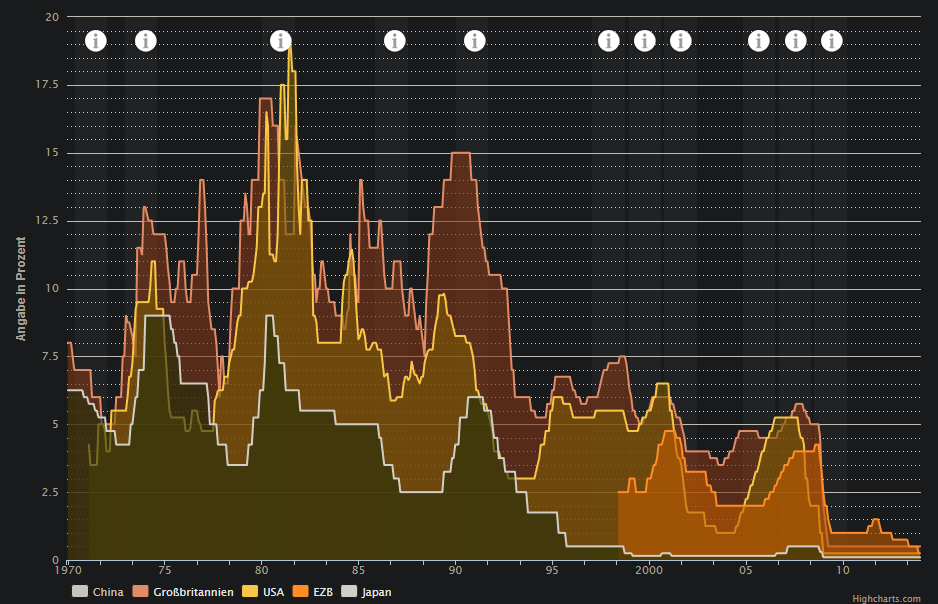
Task: Select the y-axis value 2.5
Action: coord(50,492)
